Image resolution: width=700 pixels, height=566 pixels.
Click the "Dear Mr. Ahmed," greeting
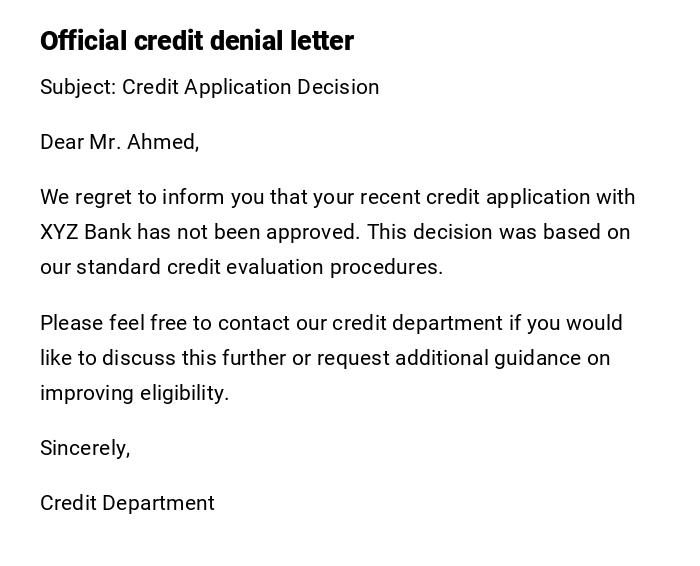[x=119, y=142]
